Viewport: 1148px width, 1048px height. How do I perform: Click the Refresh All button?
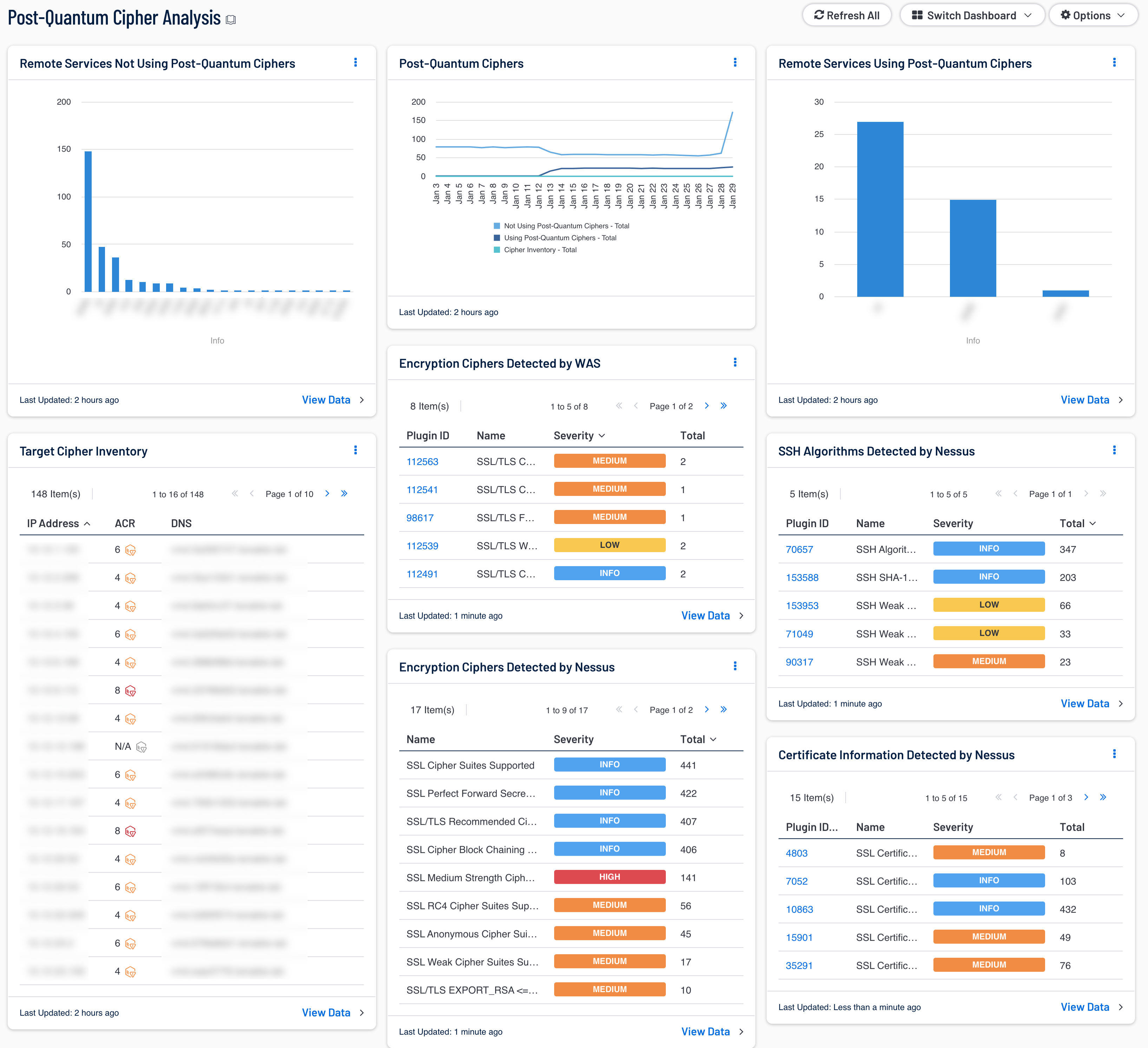pyautogui.click(x=847, y=15)
